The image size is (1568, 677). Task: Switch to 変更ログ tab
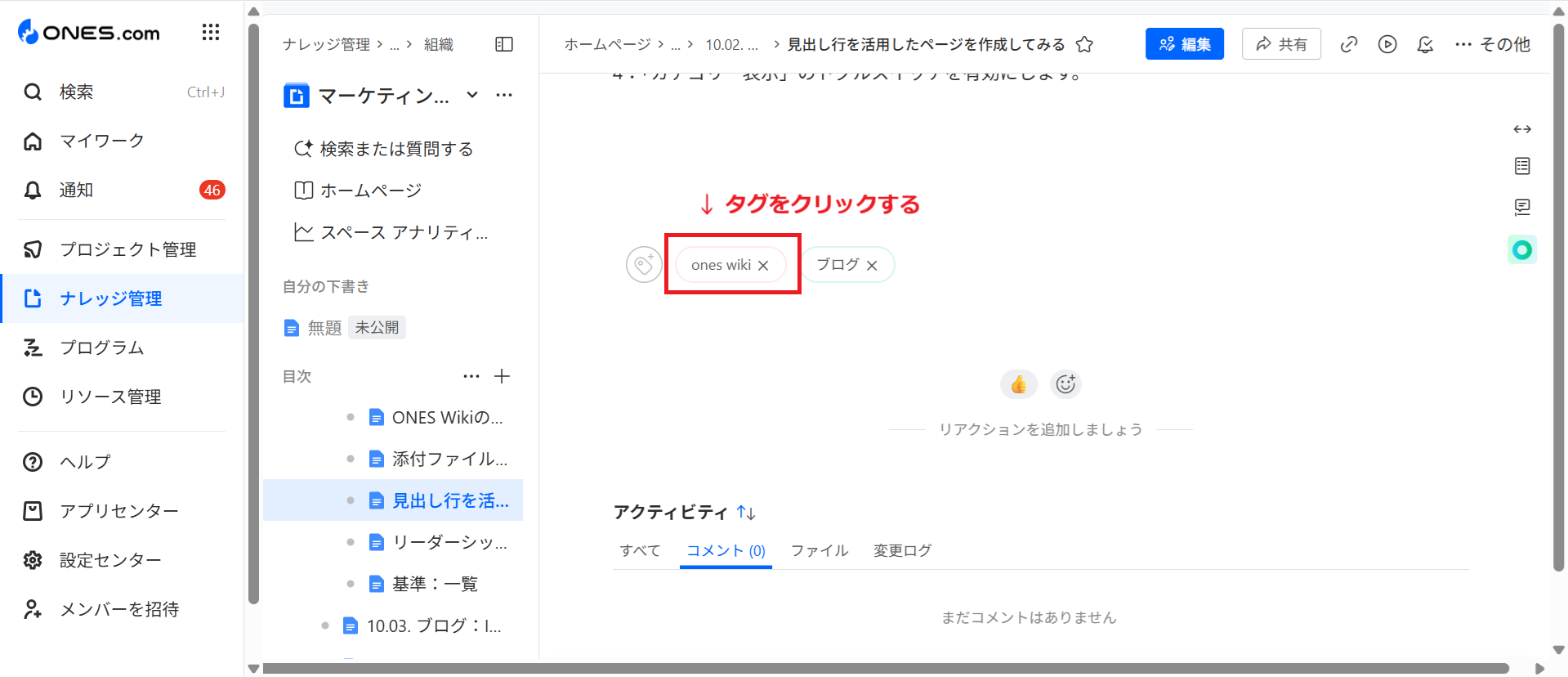(x=903, y=551)
